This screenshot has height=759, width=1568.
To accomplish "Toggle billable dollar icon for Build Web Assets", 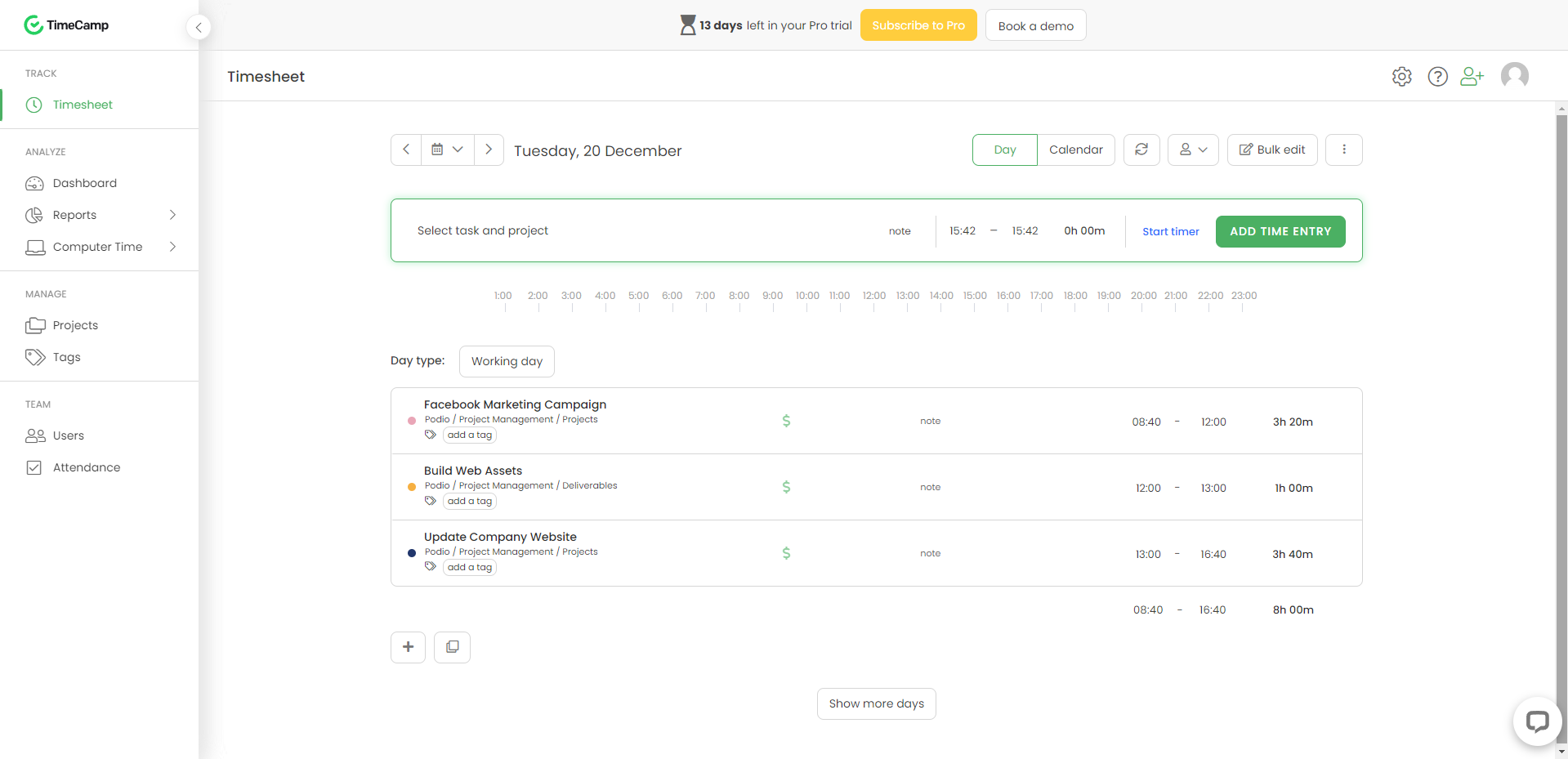I will coord(786,487).
